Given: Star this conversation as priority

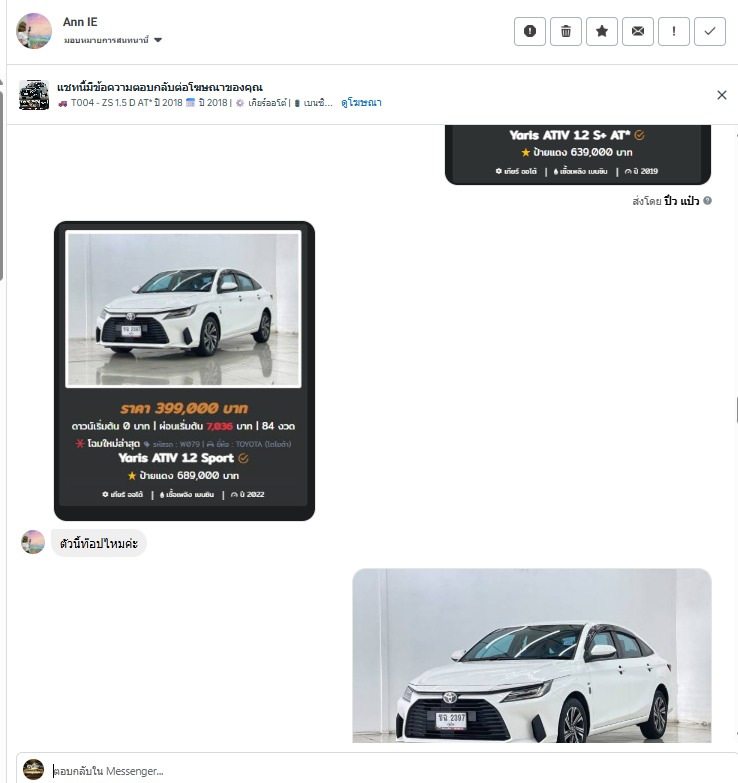Looking at the screenshot, I should (x=602, y=31).
